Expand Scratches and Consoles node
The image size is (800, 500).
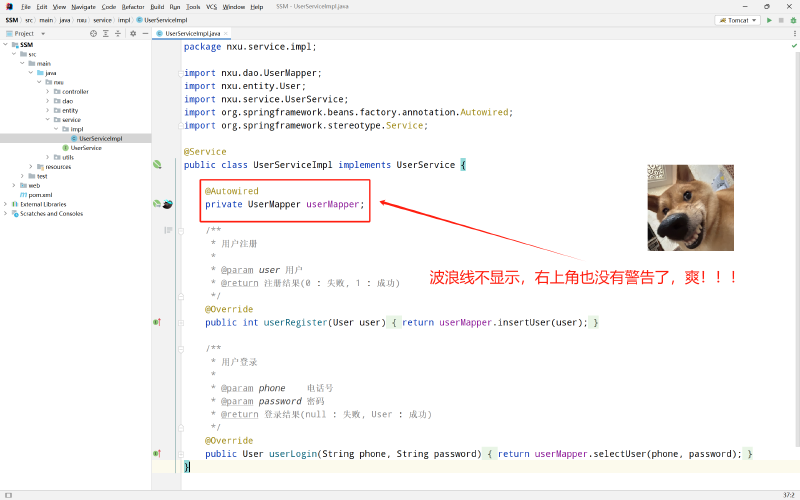click(6, 213)
